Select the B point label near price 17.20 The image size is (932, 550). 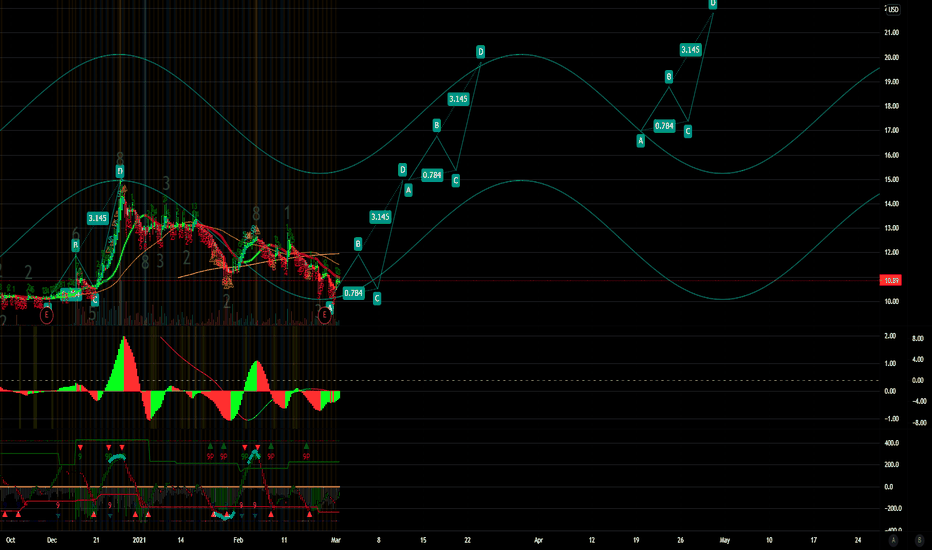click(x=437, y=125)
